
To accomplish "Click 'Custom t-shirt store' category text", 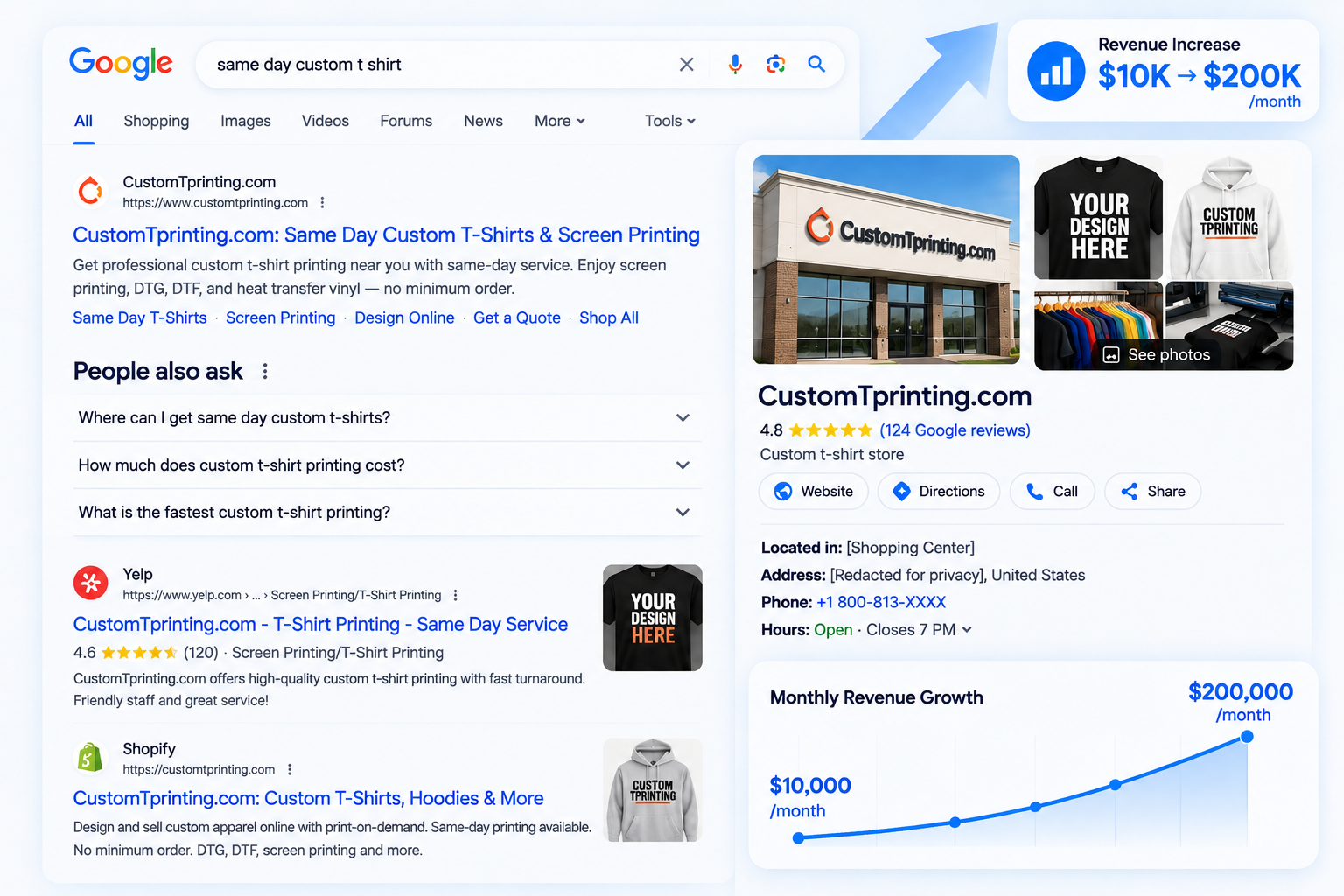I will (832, 455).
